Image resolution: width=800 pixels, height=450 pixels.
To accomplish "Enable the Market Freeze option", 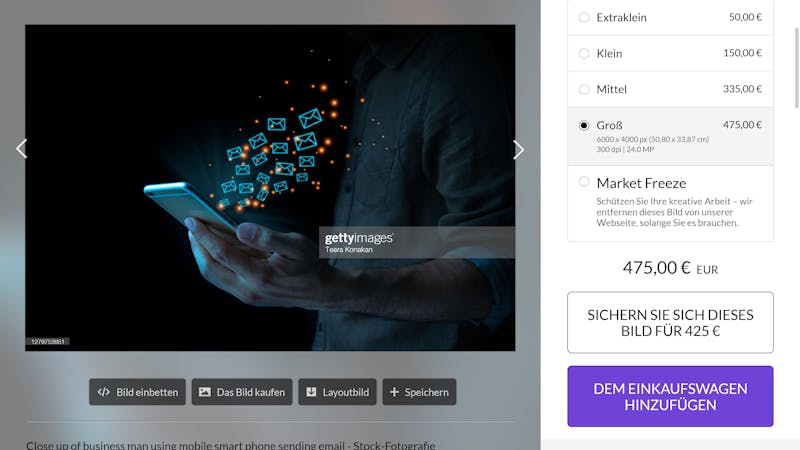I will 584,182.
